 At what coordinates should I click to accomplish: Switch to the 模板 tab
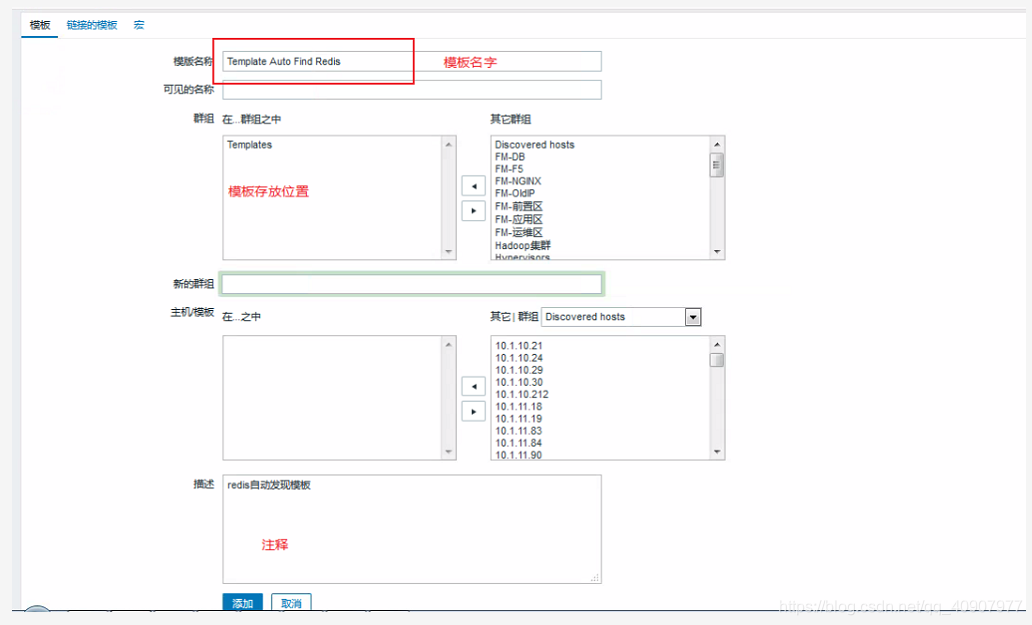[40, 25]
